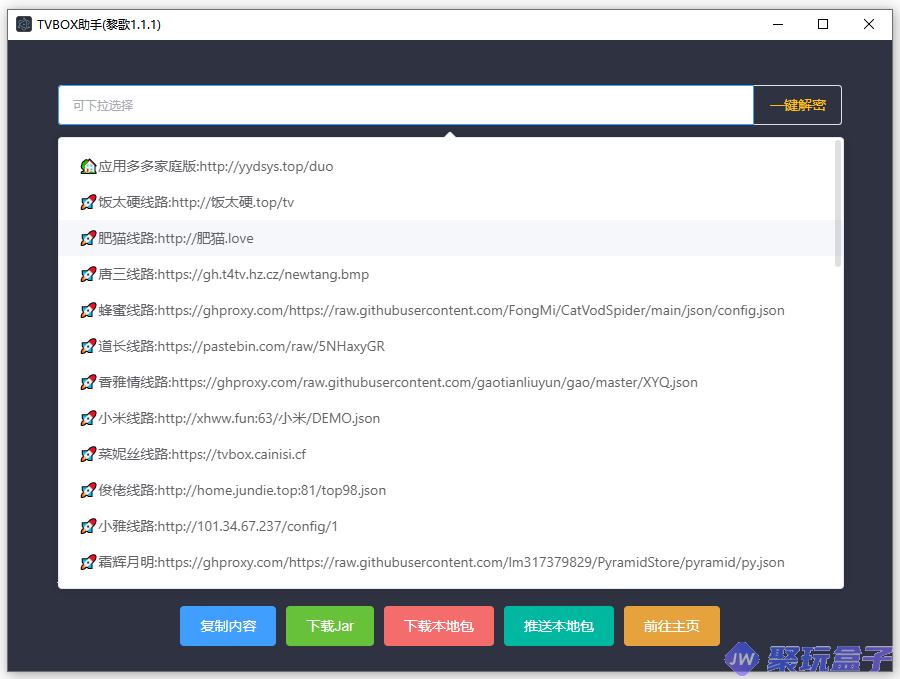
Task: Click the rocket icon beside 霜辉月明
Action: 88,562
